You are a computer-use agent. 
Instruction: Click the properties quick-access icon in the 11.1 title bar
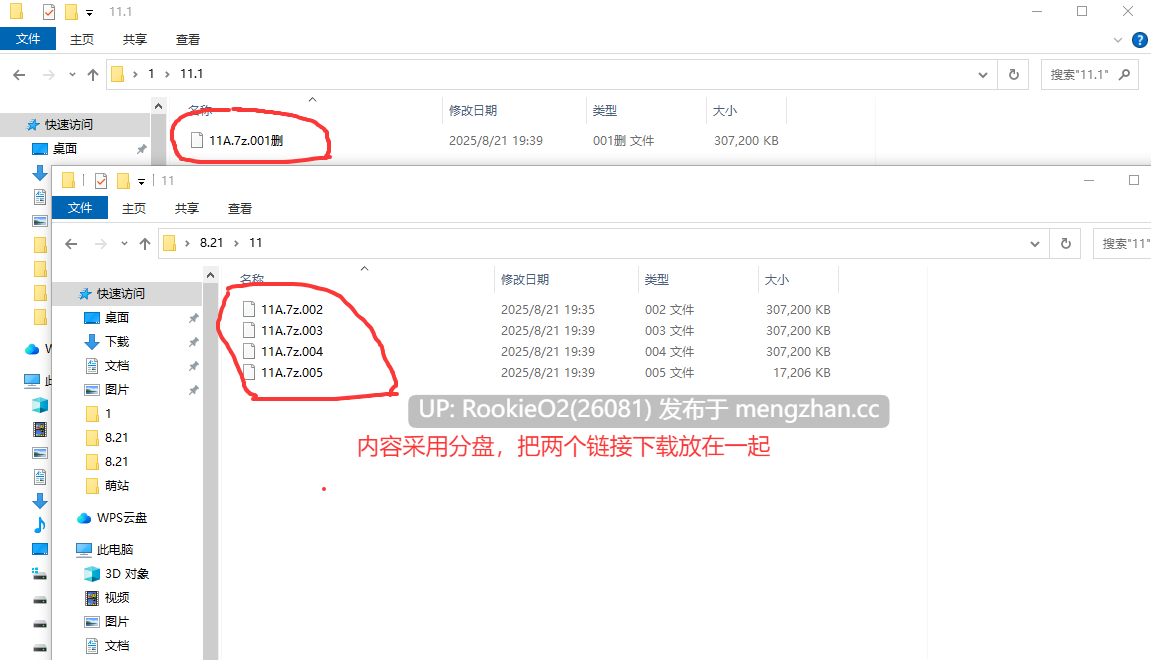coord(48,12)
